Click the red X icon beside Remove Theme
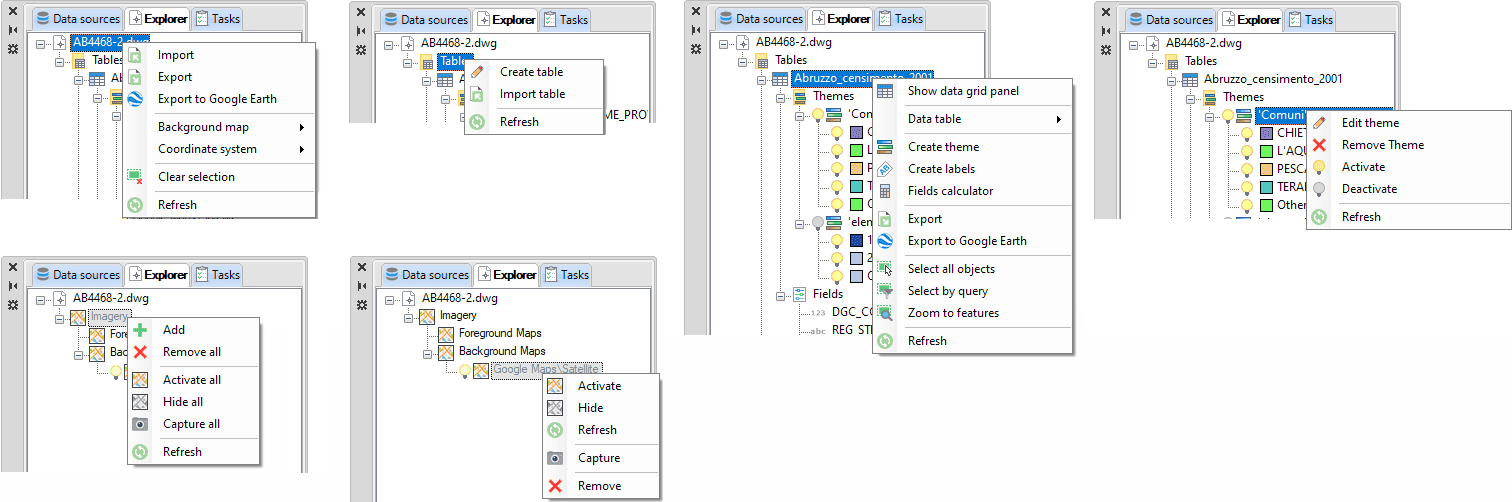The height and width of the screenshot is (502, 1512). (x=1320, y=145)
